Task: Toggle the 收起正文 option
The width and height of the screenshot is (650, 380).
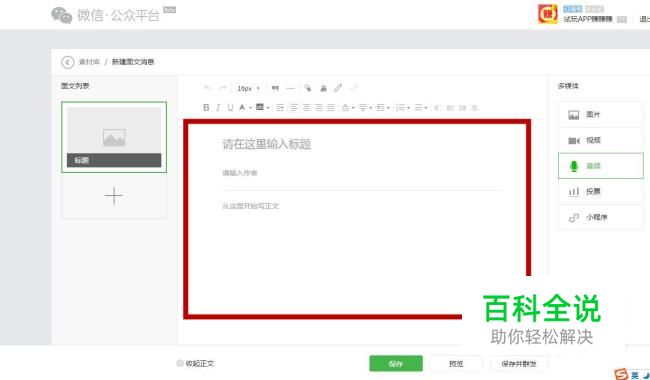Action: (x=195, y=363)
